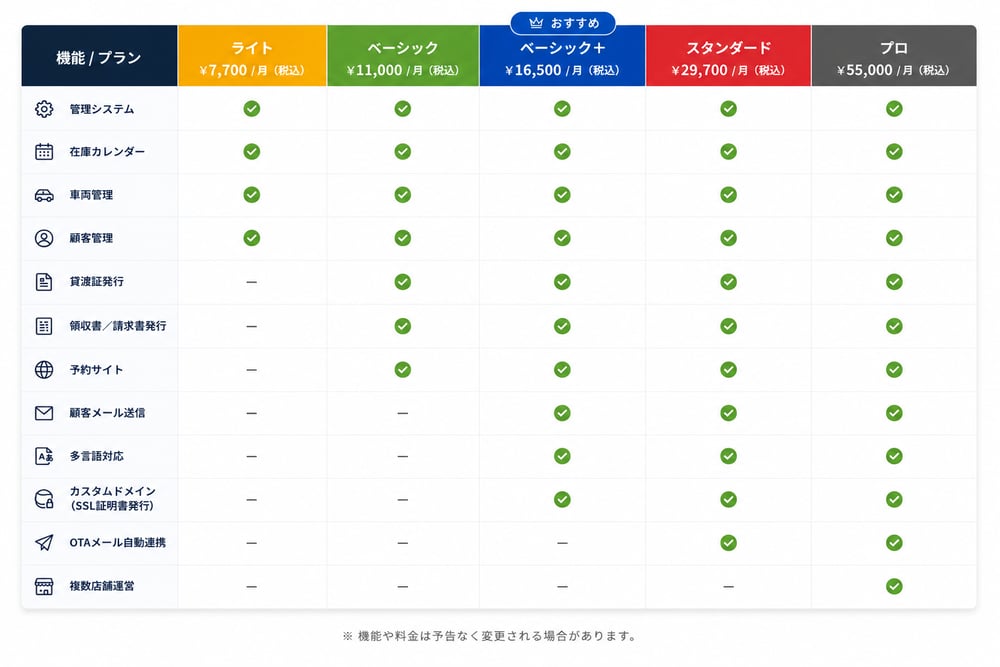Click the translate icon beside 多言語対応
Screen dimensions: 1000x667
44,457
